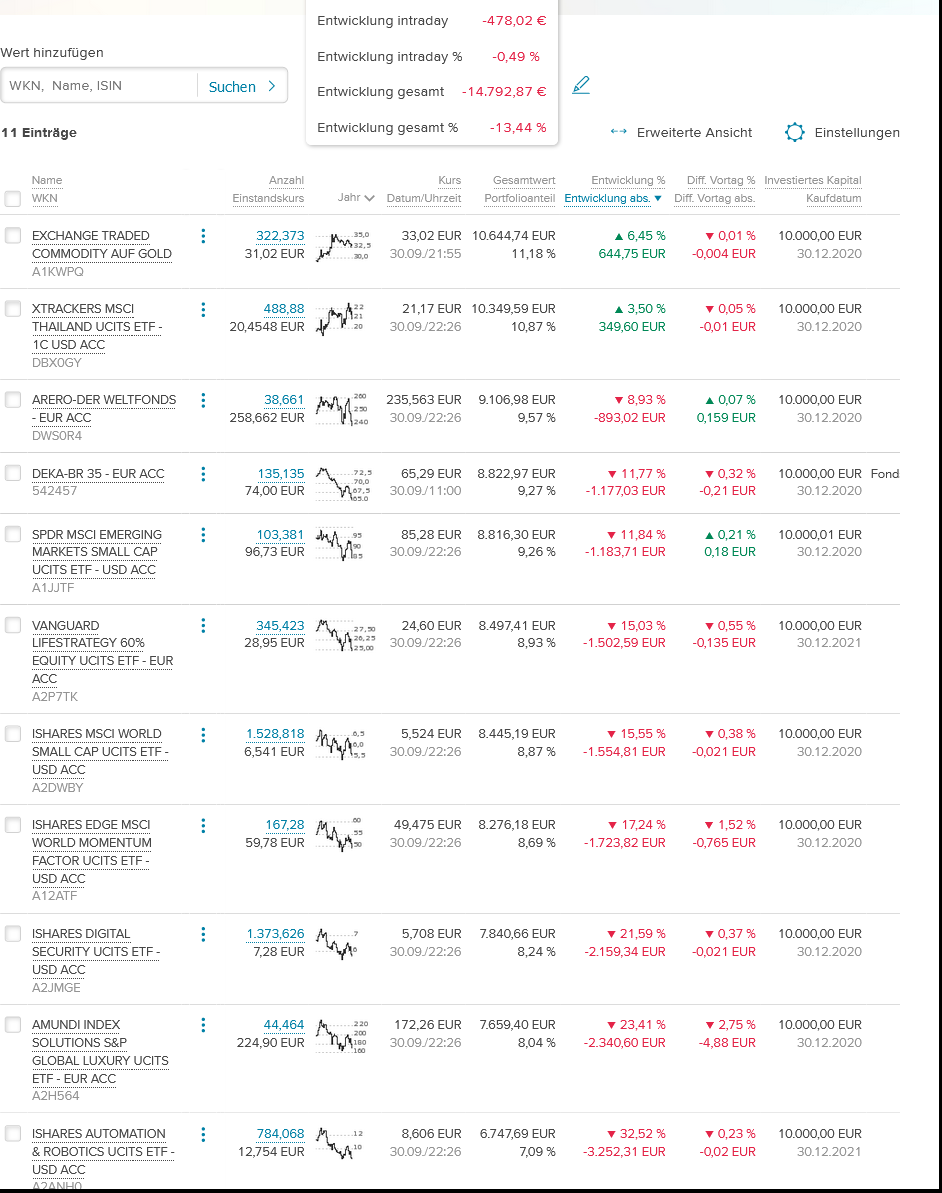Open iShares MSCI World Small Cap link
Screen dimensions: 942x1193
tap(100, 751)
